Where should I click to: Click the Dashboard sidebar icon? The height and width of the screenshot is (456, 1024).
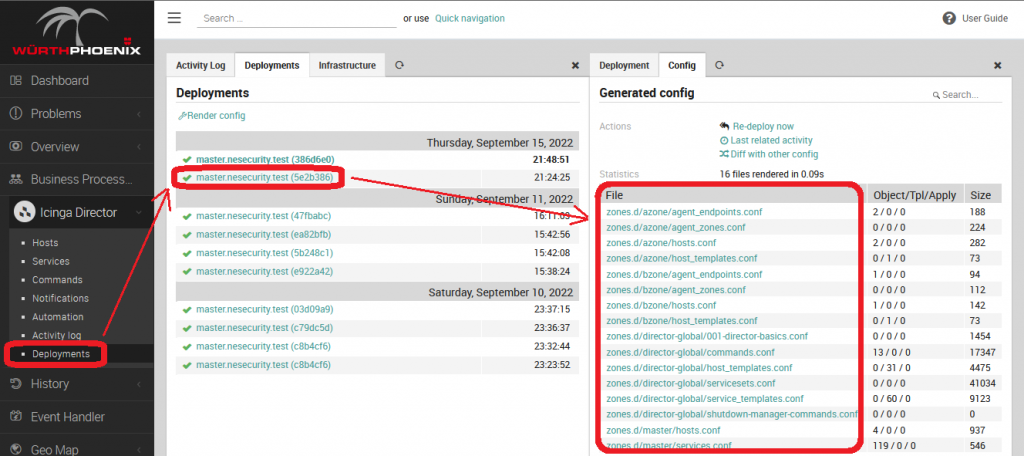(16, 80)
